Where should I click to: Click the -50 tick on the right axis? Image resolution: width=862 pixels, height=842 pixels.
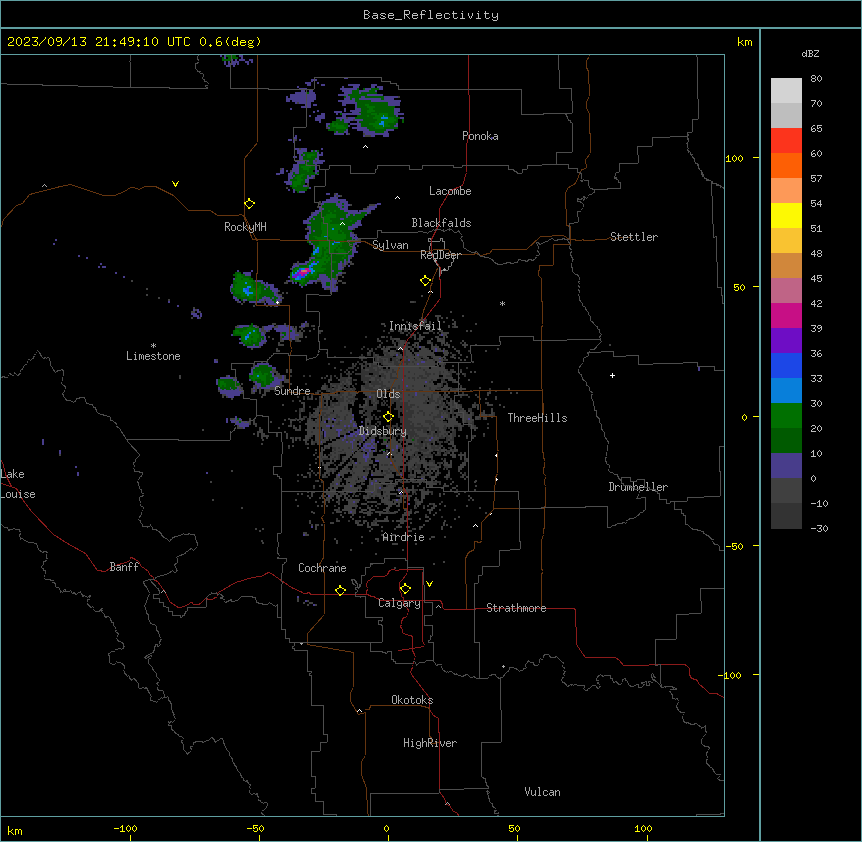click(734, 546)
